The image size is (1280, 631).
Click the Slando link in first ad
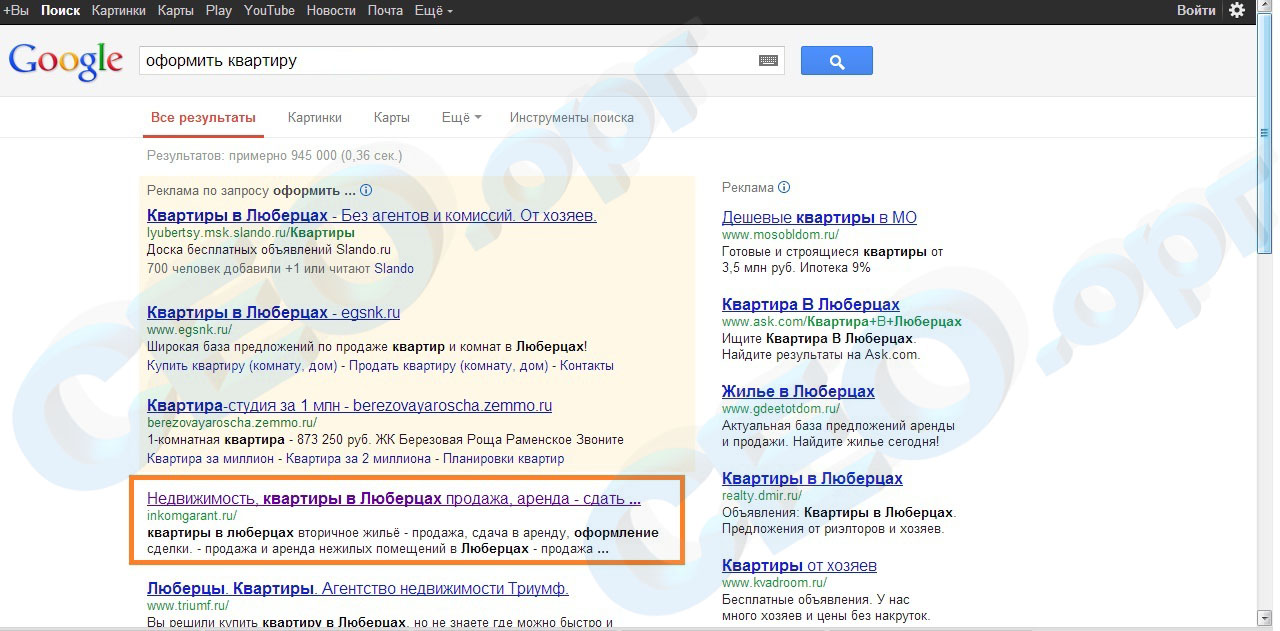[x=394, y=268]
